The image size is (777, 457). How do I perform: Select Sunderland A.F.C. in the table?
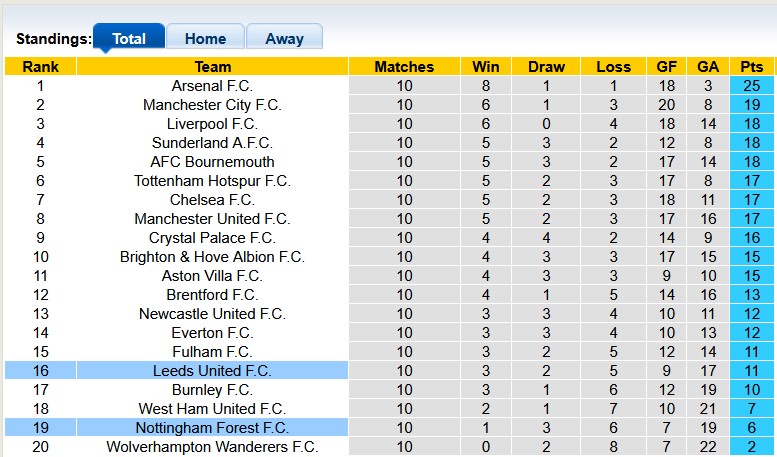(x=212, y=143)
